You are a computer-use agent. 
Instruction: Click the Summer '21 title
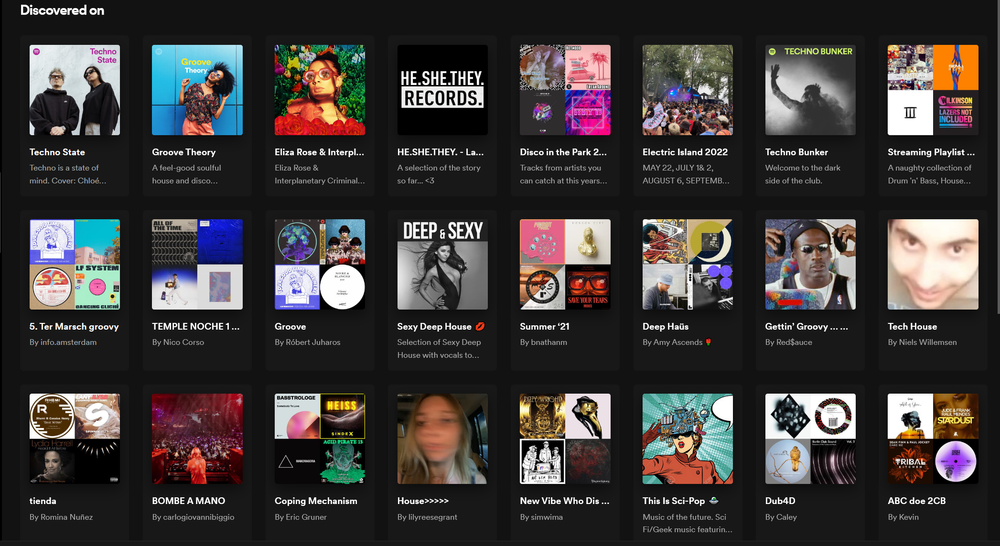545,327
